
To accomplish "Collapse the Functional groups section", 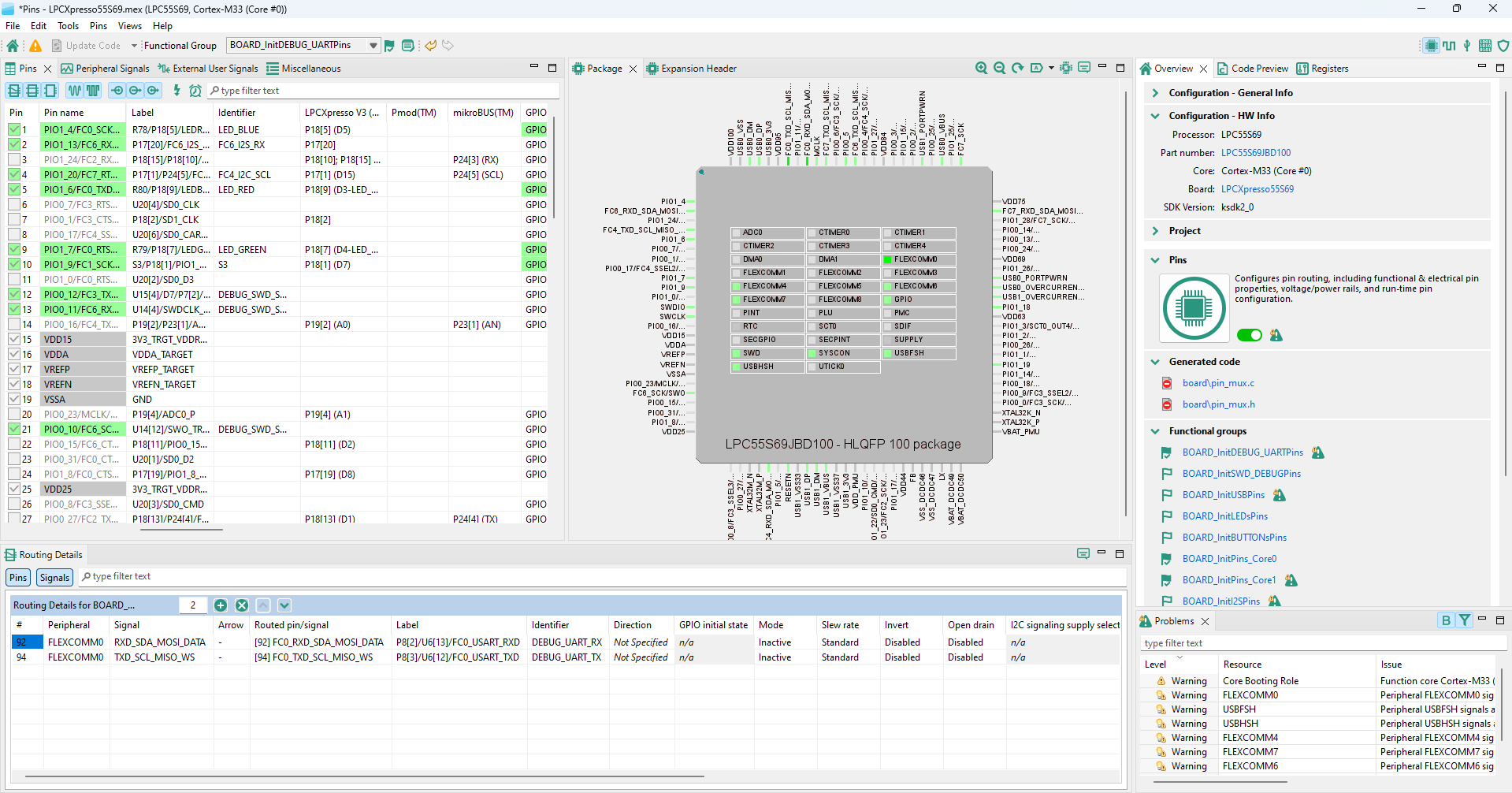I will click(x=1155, y=431).
